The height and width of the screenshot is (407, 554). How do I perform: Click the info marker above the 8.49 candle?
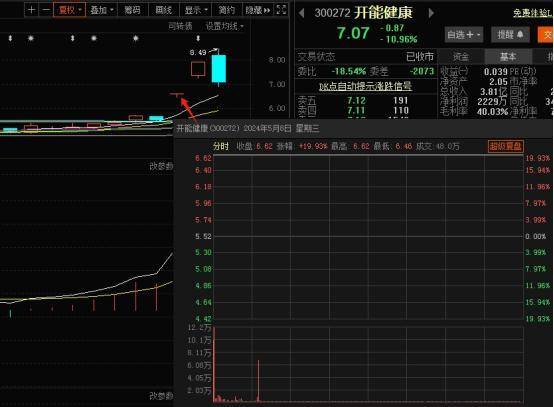[x=198, y=38]
